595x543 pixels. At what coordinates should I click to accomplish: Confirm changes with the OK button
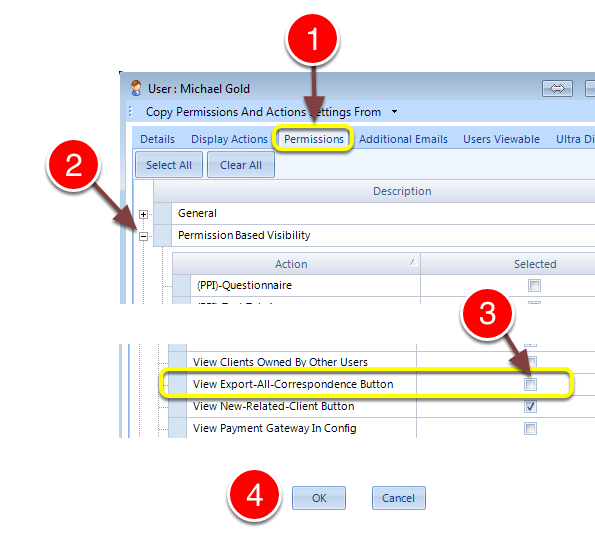[319, 498]
